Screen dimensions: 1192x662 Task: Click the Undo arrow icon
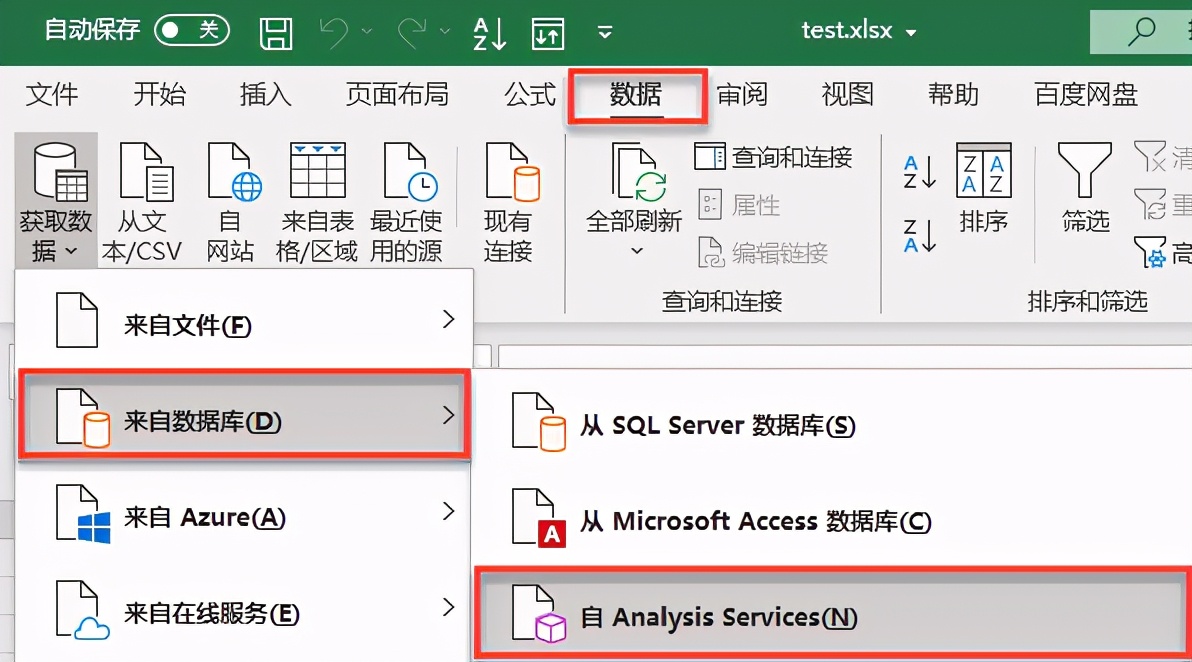pos(334,32)
